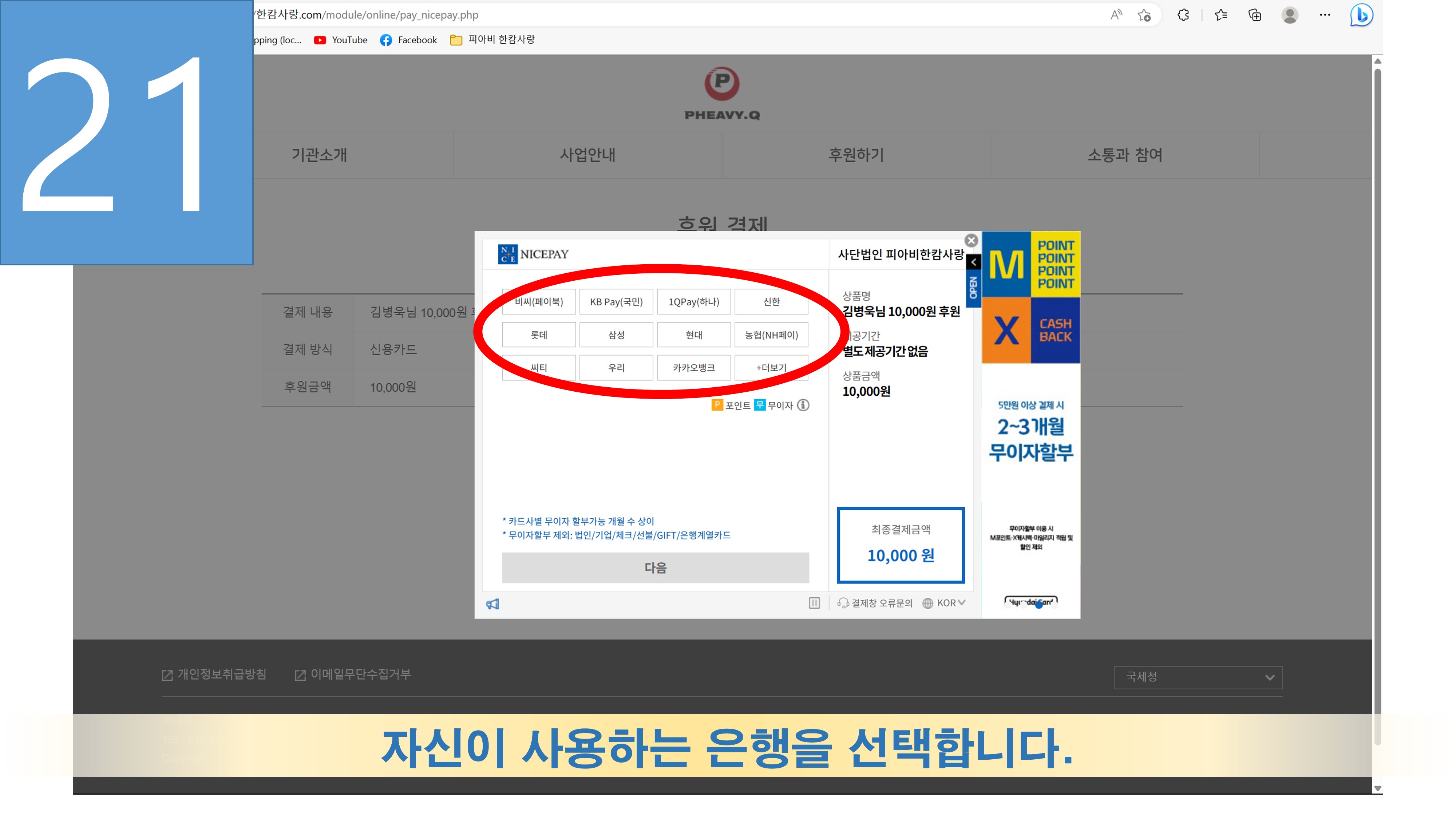
Task: Open the 기관소개 menu
Action: (x=319, y=155)
